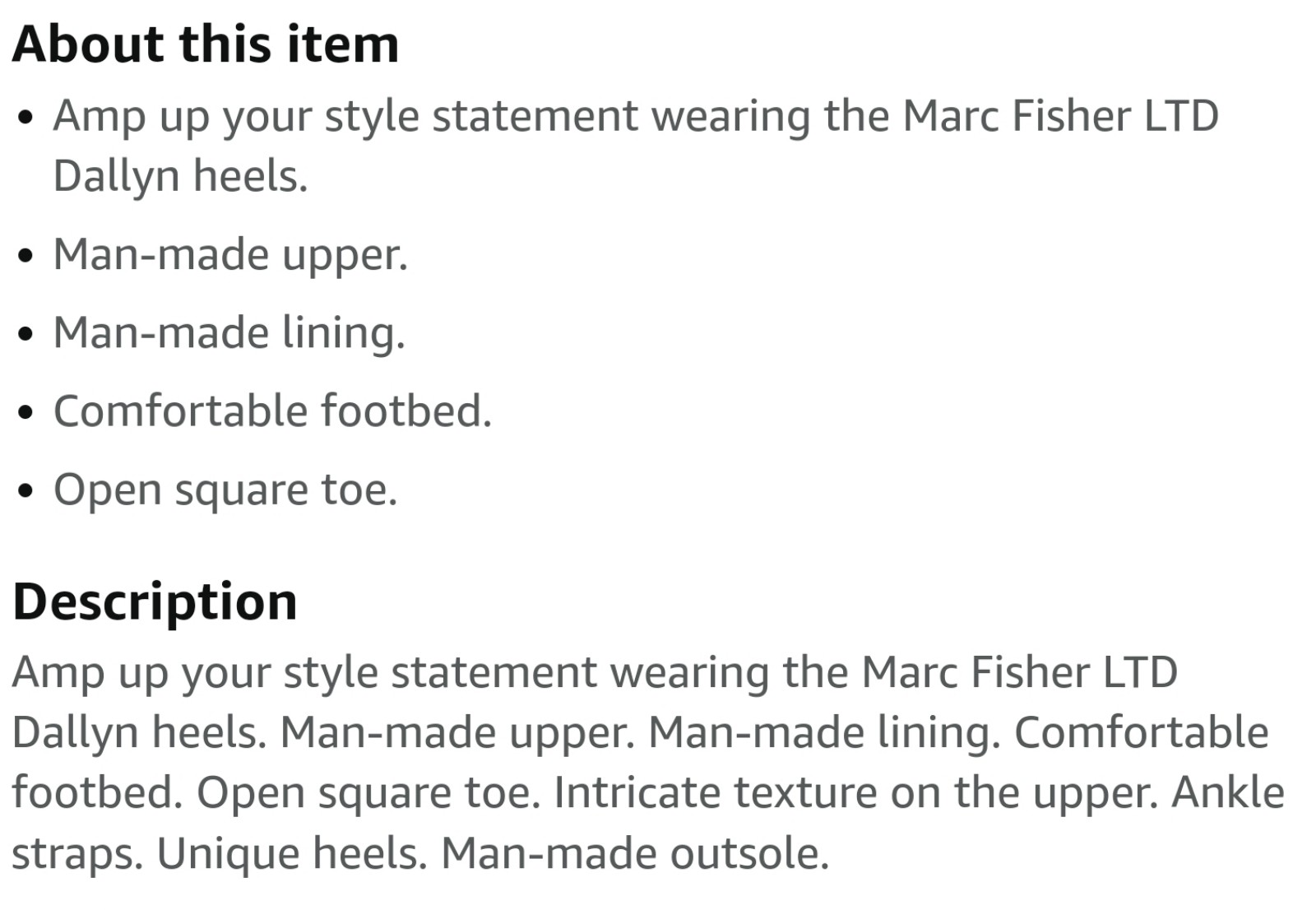This screenshot has height=910, width=1316.
Task: Select the "Man-made lining." bullet item text
Action: click(229, 333)
